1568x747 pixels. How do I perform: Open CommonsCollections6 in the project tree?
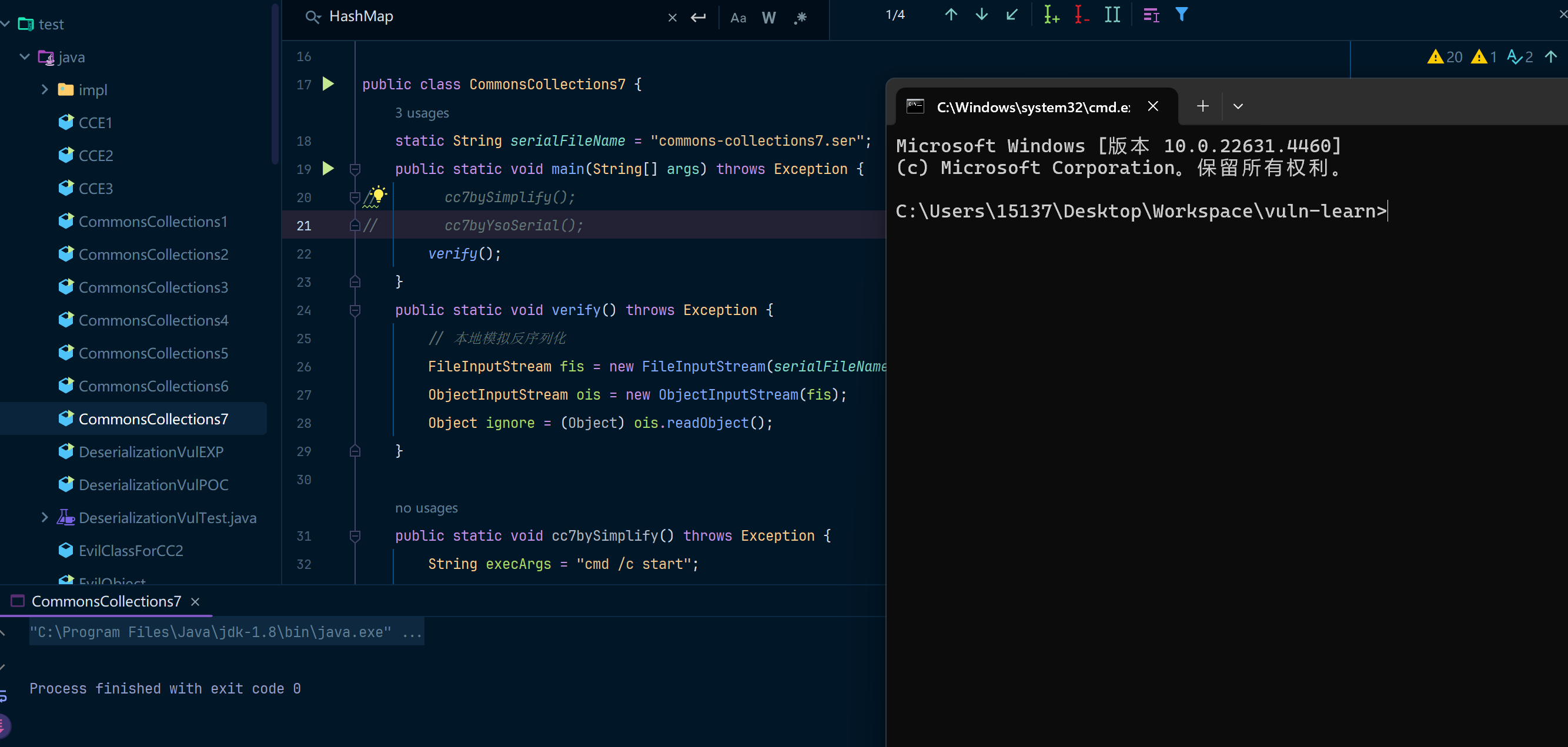[153, 386]
